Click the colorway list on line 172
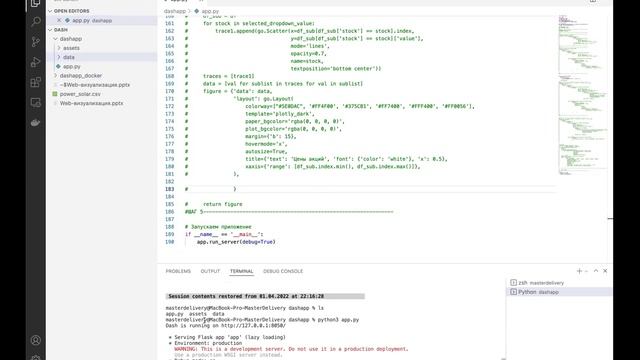Screen dimensions: 640x360 pyautogui.click(x=360, y=106)
